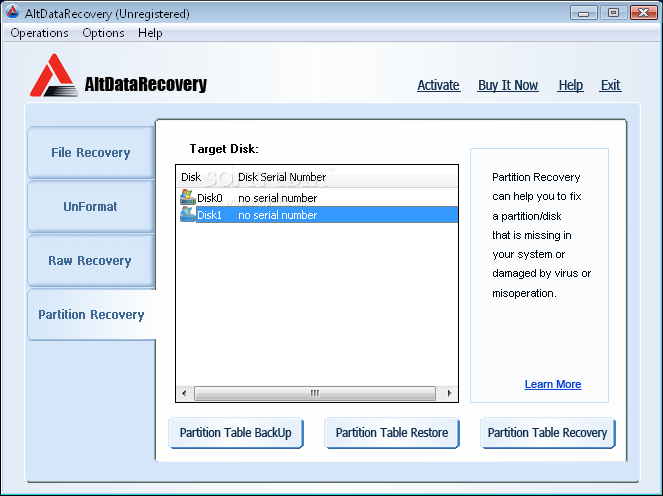The height and width of the screenshot is (496, 663).
Task: Click the Disk0 drive icon
Action: 187,197
